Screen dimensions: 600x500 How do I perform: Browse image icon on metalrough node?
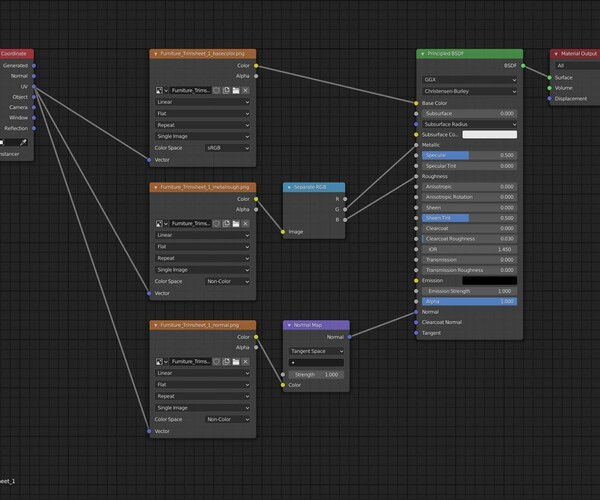tap(161, 223)
